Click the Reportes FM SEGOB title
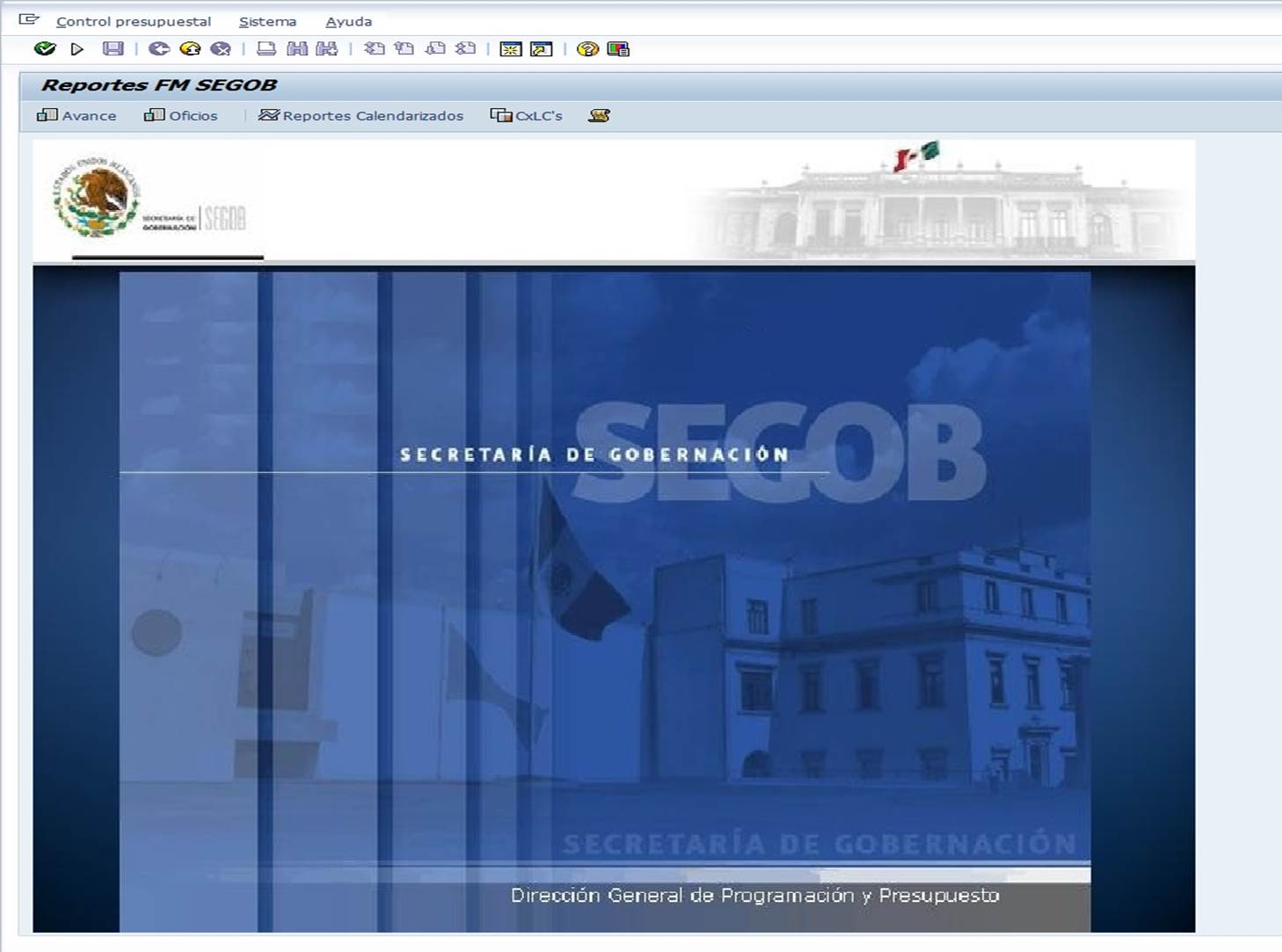 pos(159,85)
